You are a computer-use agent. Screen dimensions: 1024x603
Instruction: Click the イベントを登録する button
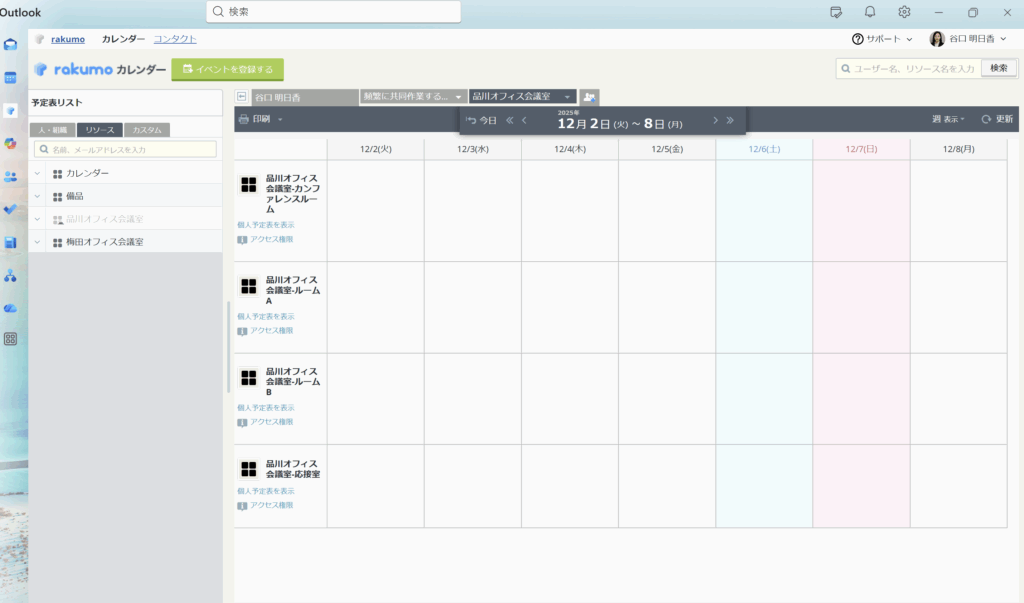[x=228, y=69]
